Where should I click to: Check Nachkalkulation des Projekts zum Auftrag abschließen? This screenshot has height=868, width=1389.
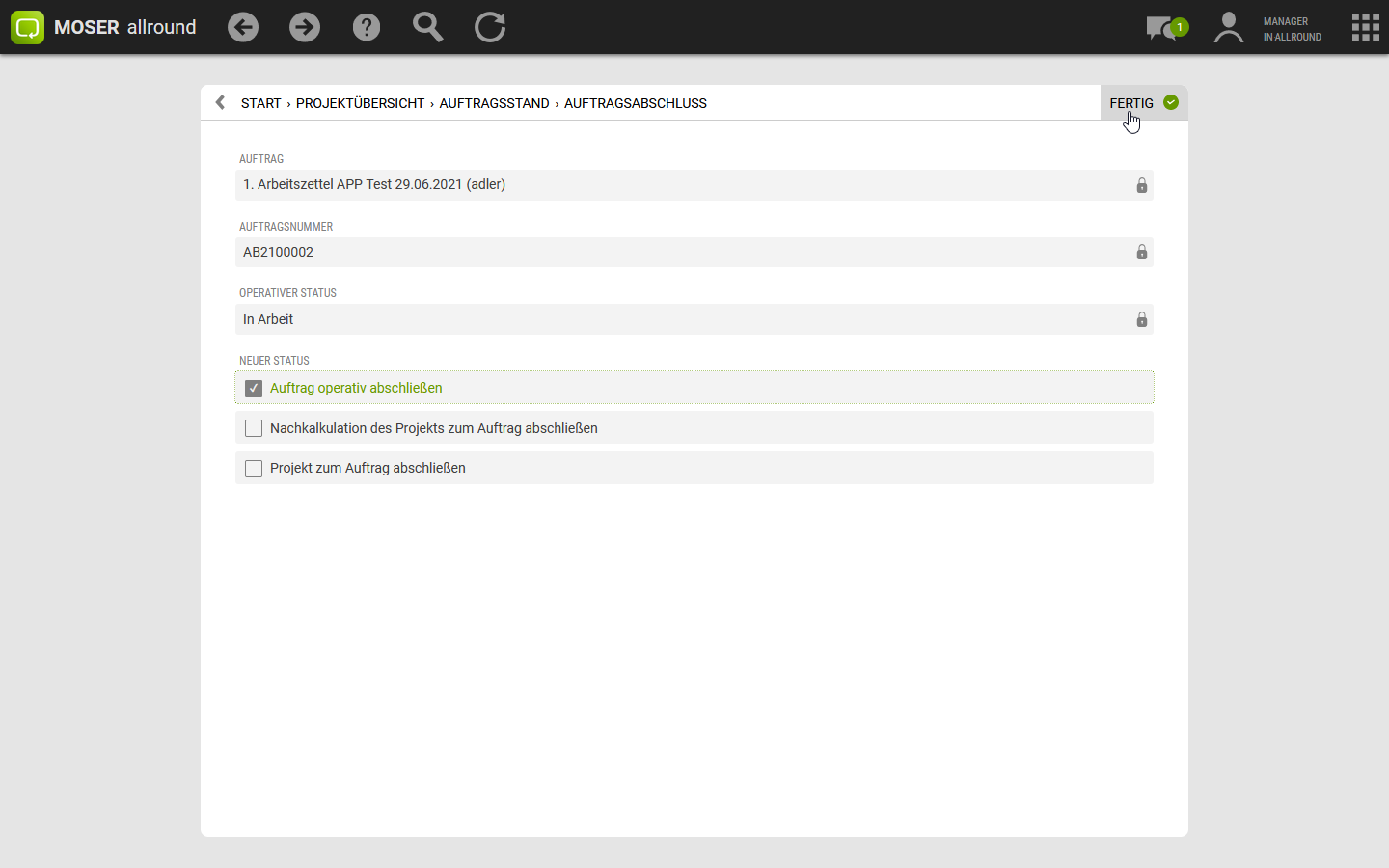coord(254,428)
